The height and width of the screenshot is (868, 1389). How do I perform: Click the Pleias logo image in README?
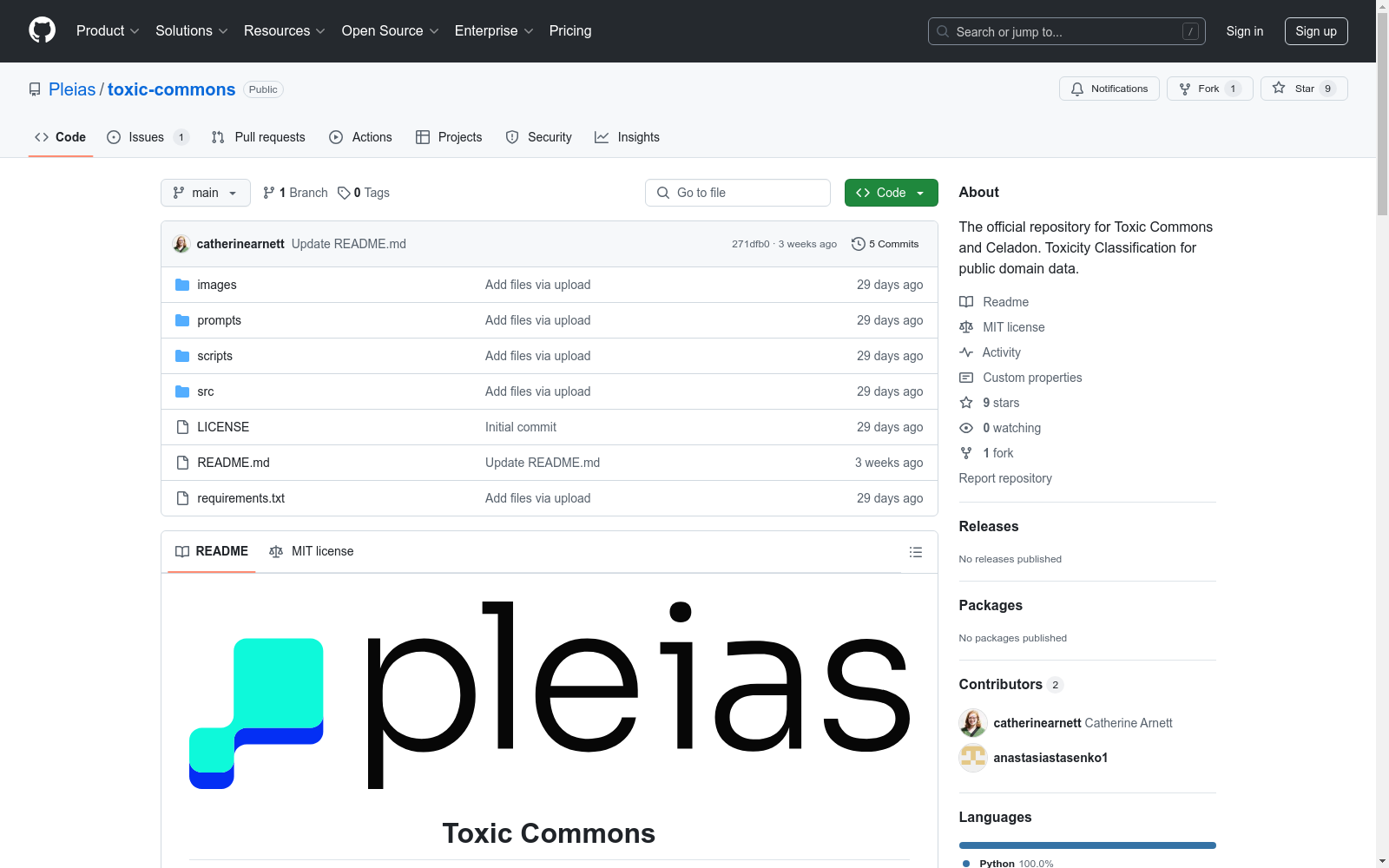click(x=550, y=695)
